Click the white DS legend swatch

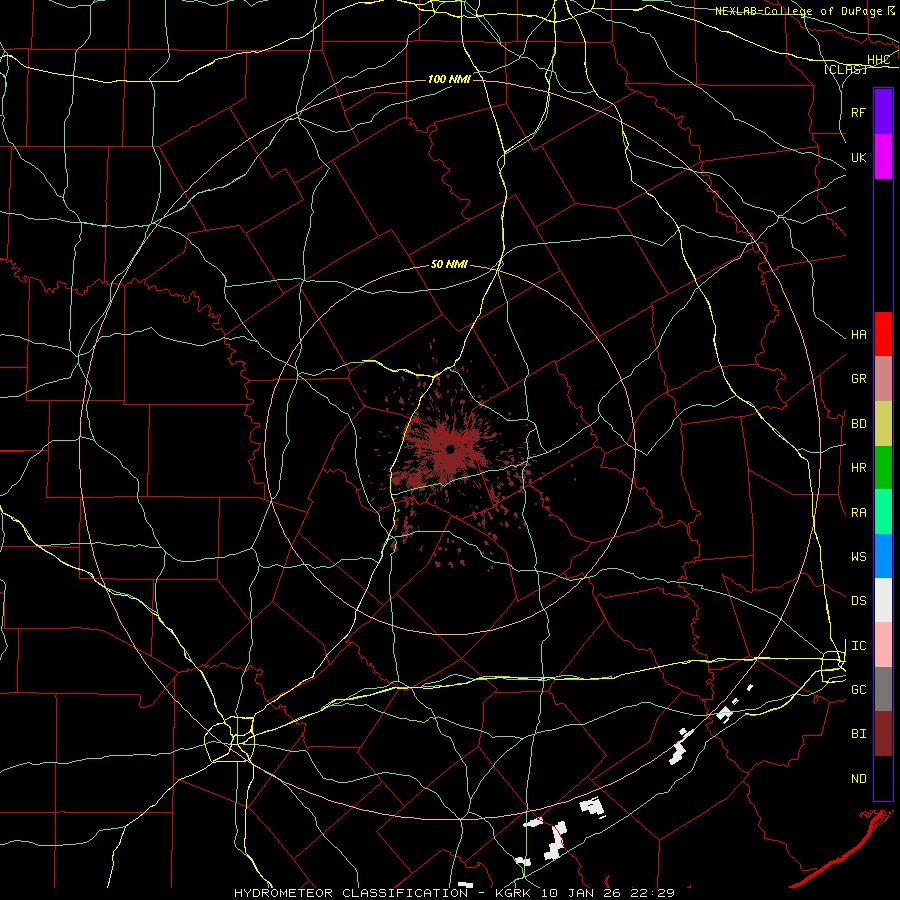(883, 600)
